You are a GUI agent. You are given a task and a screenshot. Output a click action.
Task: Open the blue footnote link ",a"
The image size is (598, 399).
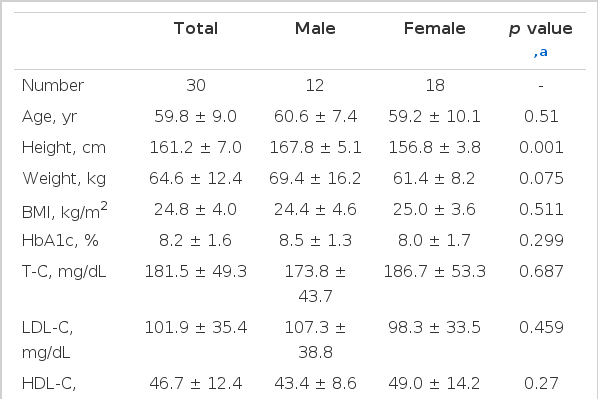coord(541,52)
